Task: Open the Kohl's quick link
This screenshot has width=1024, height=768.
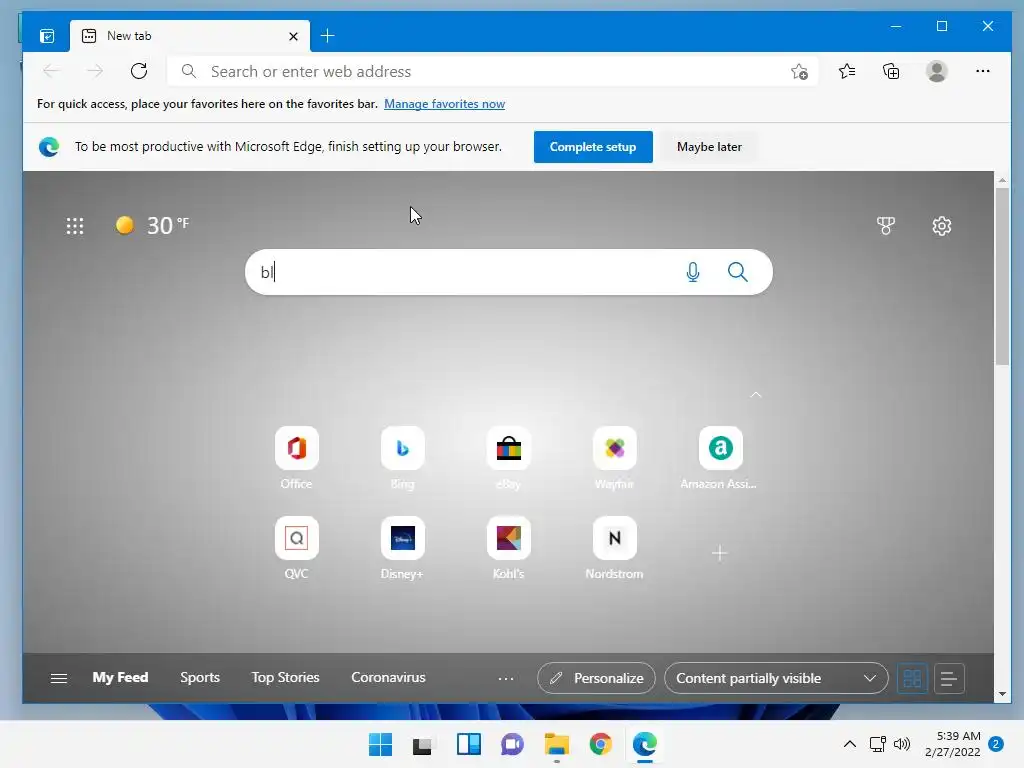Action: click(508, 549)
